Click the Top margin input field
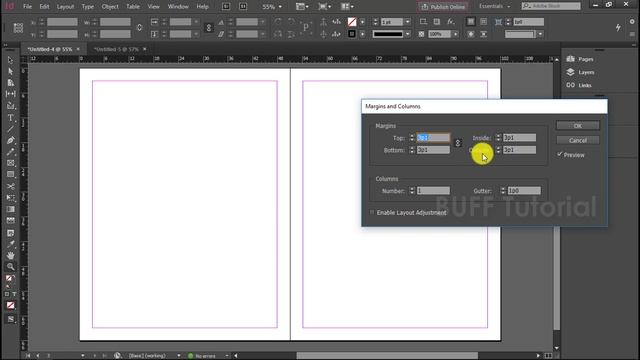640x360 pixels. (433, 138)
